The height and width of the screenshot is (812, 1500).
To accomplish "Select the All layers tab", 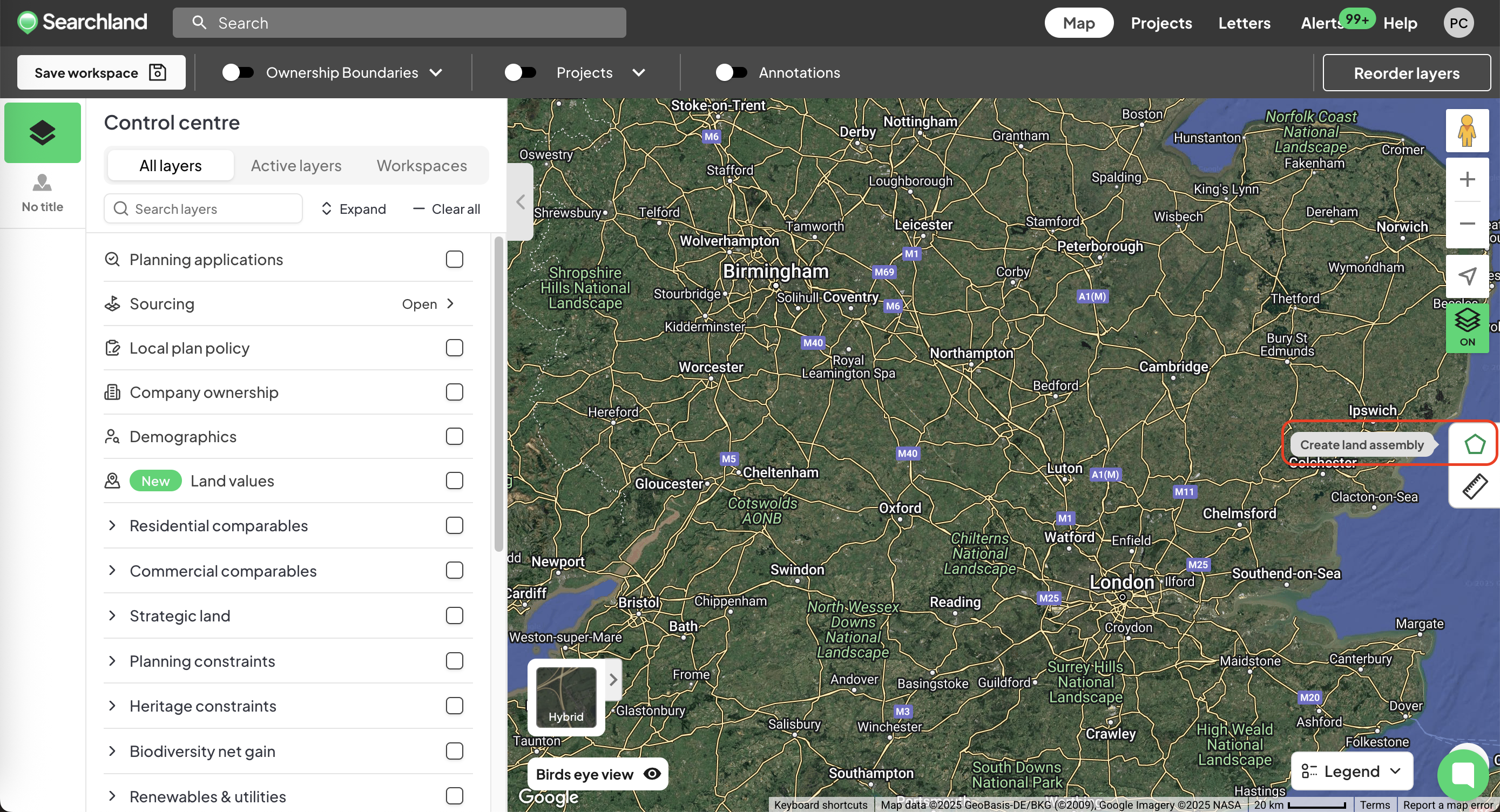I will tap(170, 165).
